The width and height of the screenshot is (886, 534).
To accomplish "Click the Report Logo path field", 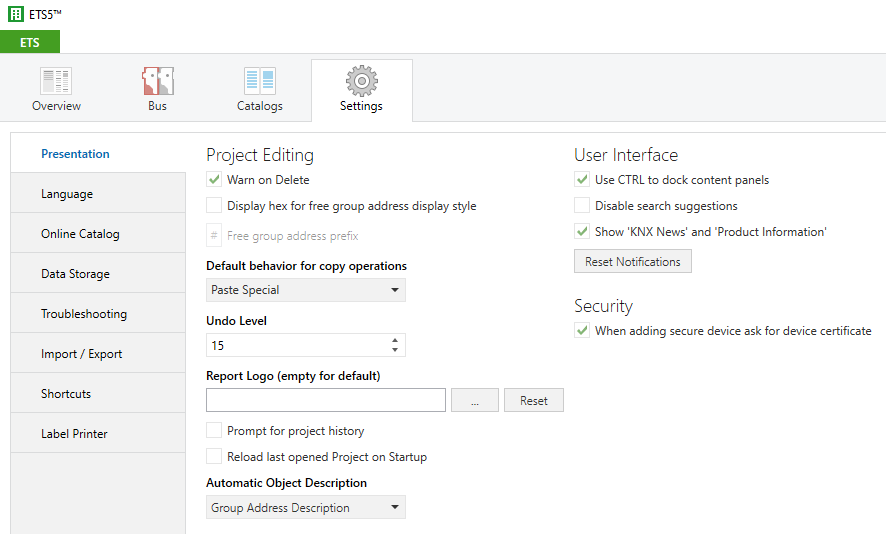I will (x=326, y=400).
